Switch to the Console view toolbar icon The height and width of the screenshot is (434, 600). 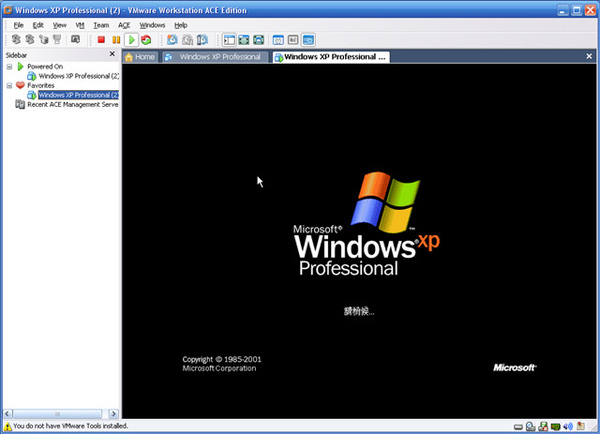click(308, 39)
